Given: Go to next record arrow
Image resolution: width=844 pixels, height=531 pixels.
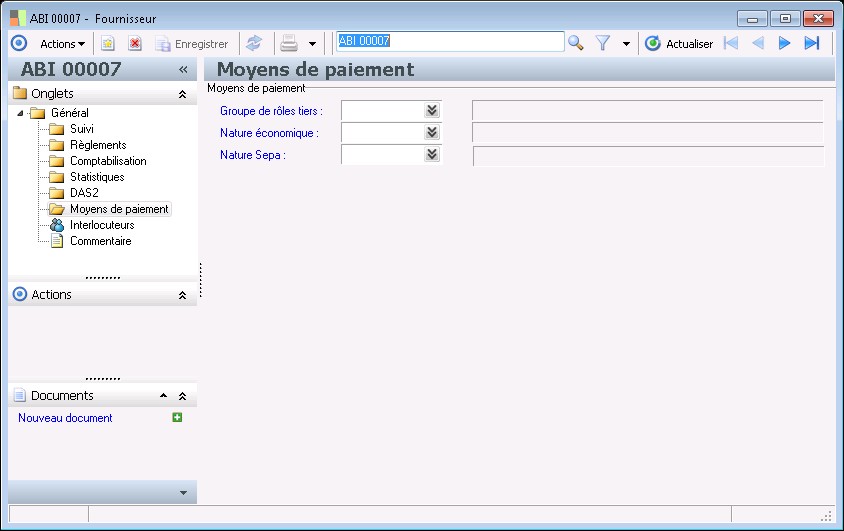Looking at the screenshot, I should click(784, 43).
